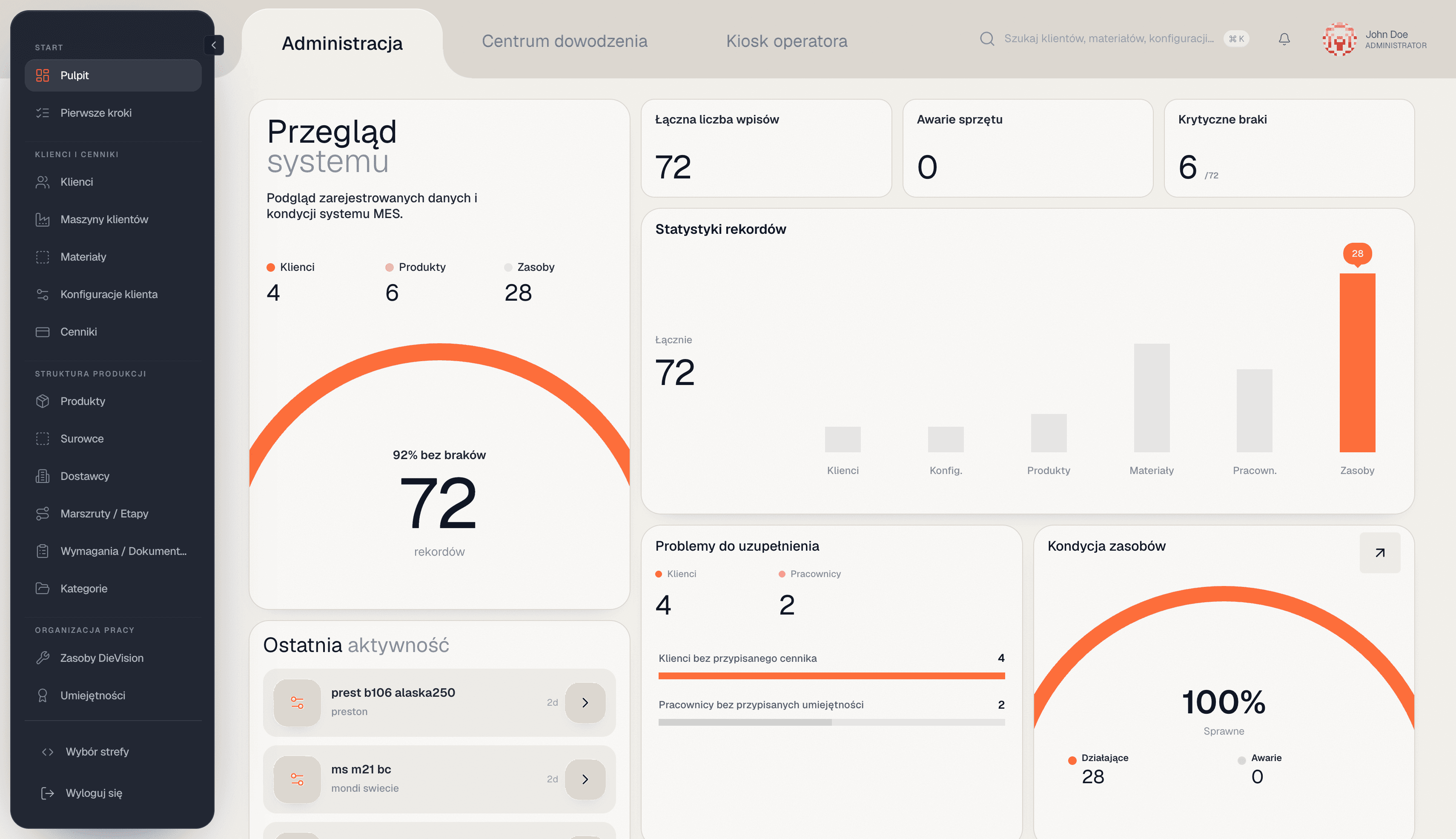The width and height of the screenshot is (1456, 839).
Task: Click the Wymagania / Dokument clipboard icon
Action: [43, 551]
